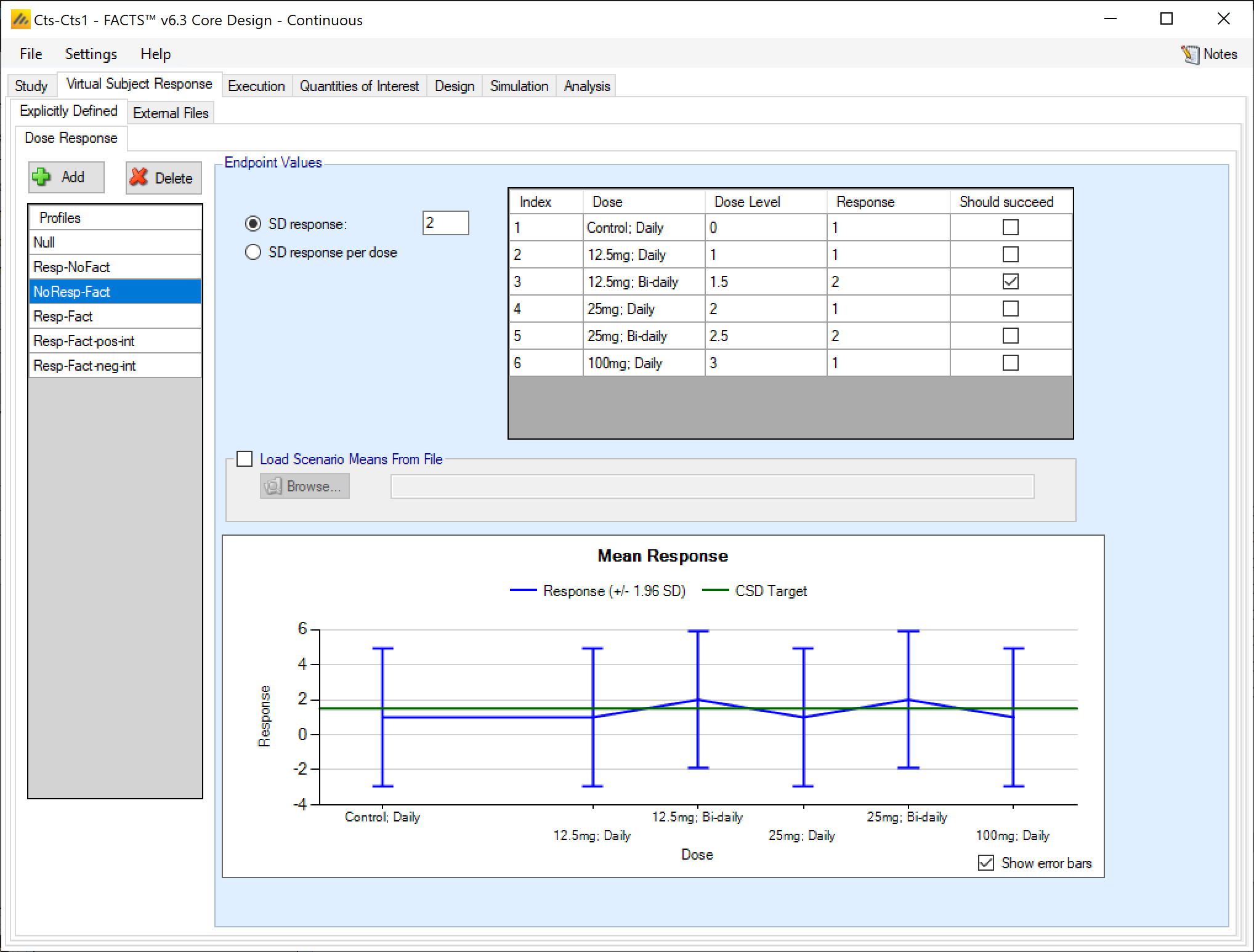Image resolution: width=1254 pixels, height=952 pixels.
Task: Switch to the External Files tab
Action: (x=171, y=113)
